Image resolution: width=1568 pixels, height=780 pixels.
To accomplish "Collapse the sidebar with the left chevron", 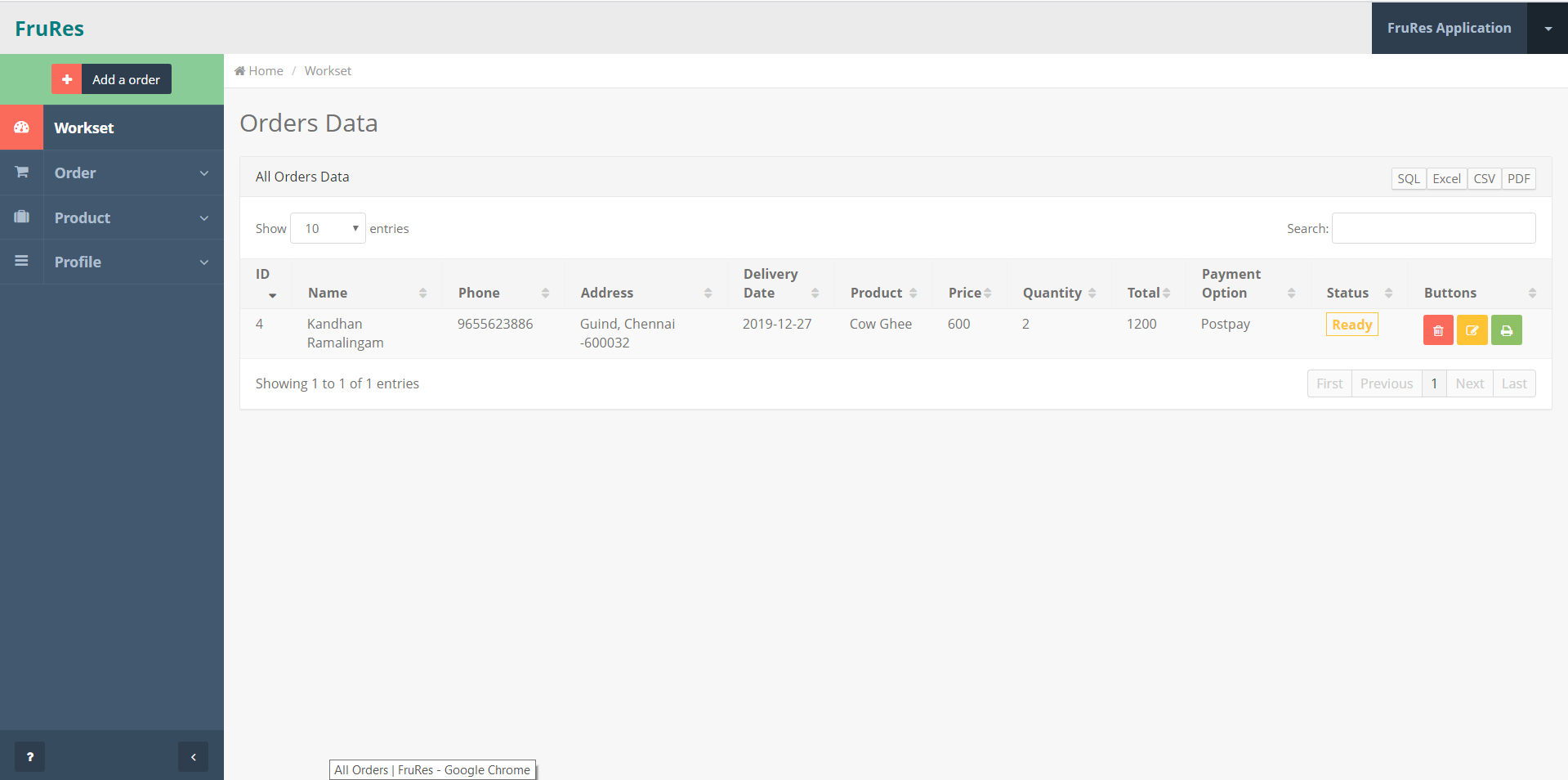I will click(x=193, y=757).
